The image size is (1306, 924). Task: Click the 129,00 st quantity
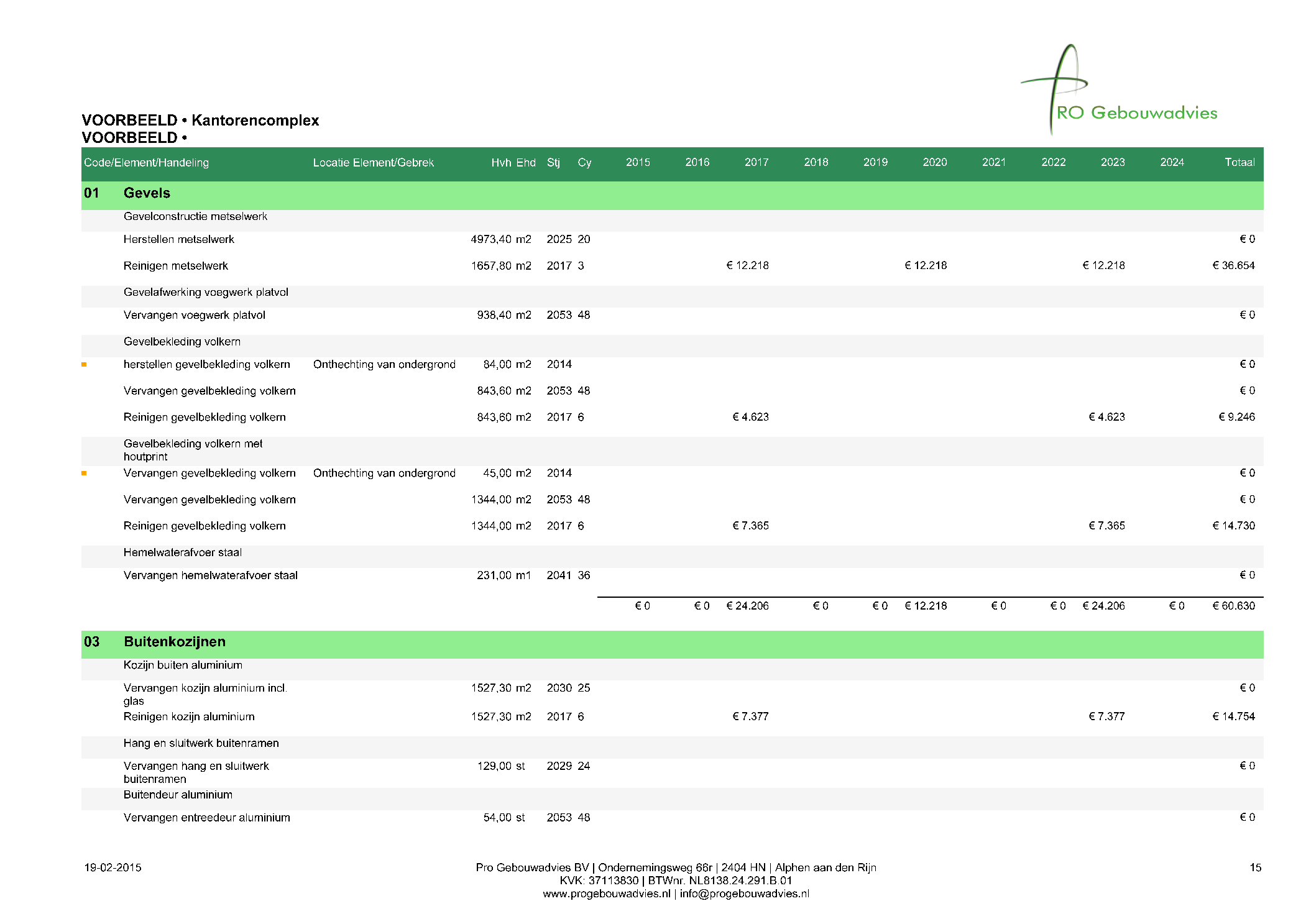[501, 767]
